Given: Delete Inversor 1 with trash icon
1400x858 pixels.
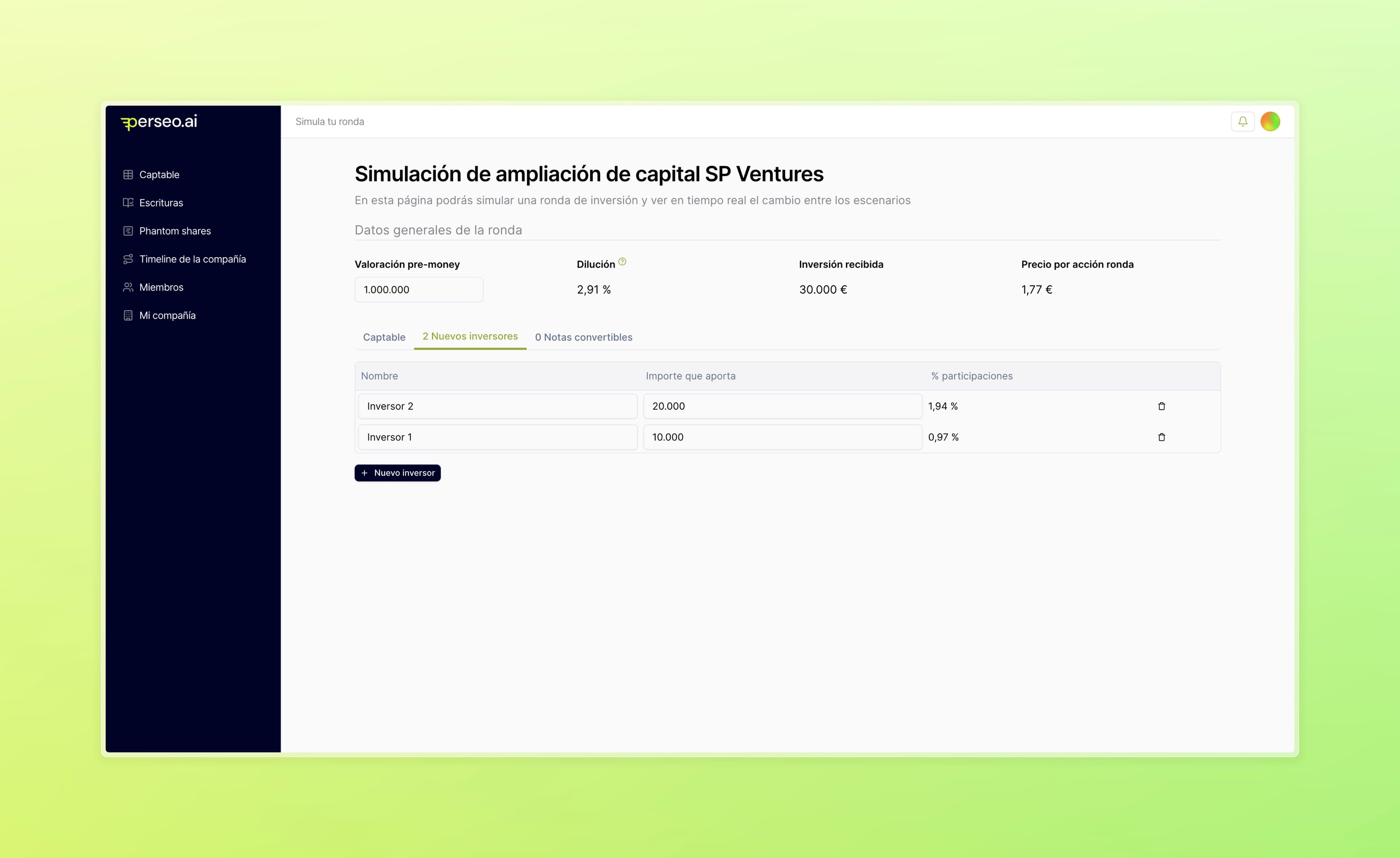Looking at the screenshot, I should 1161,437.
